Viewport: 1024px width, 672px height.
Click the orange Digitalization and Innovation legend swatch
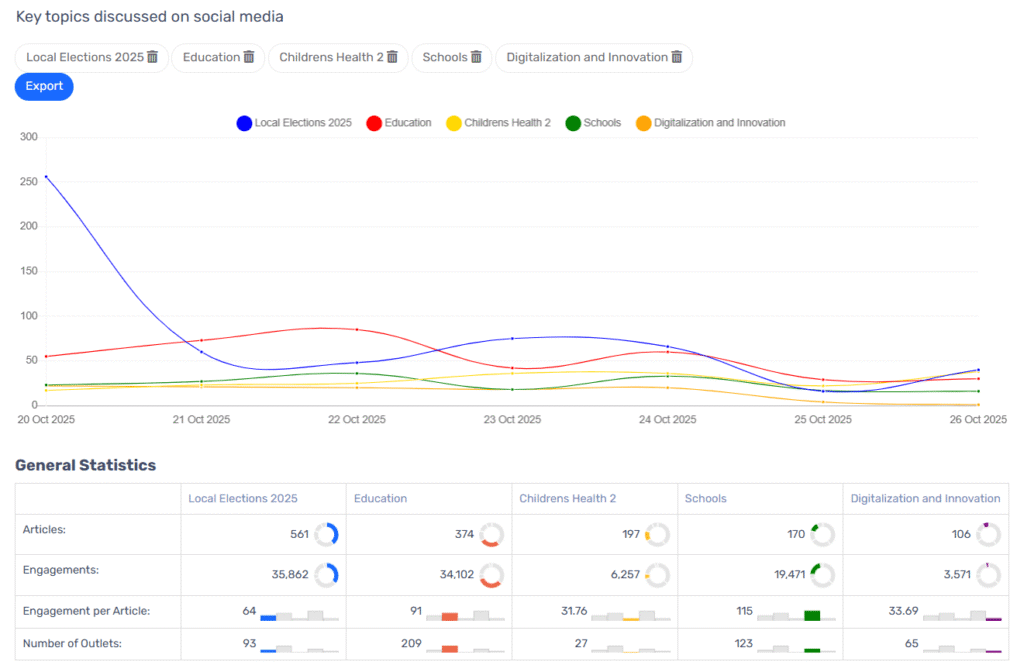point(643,123)
